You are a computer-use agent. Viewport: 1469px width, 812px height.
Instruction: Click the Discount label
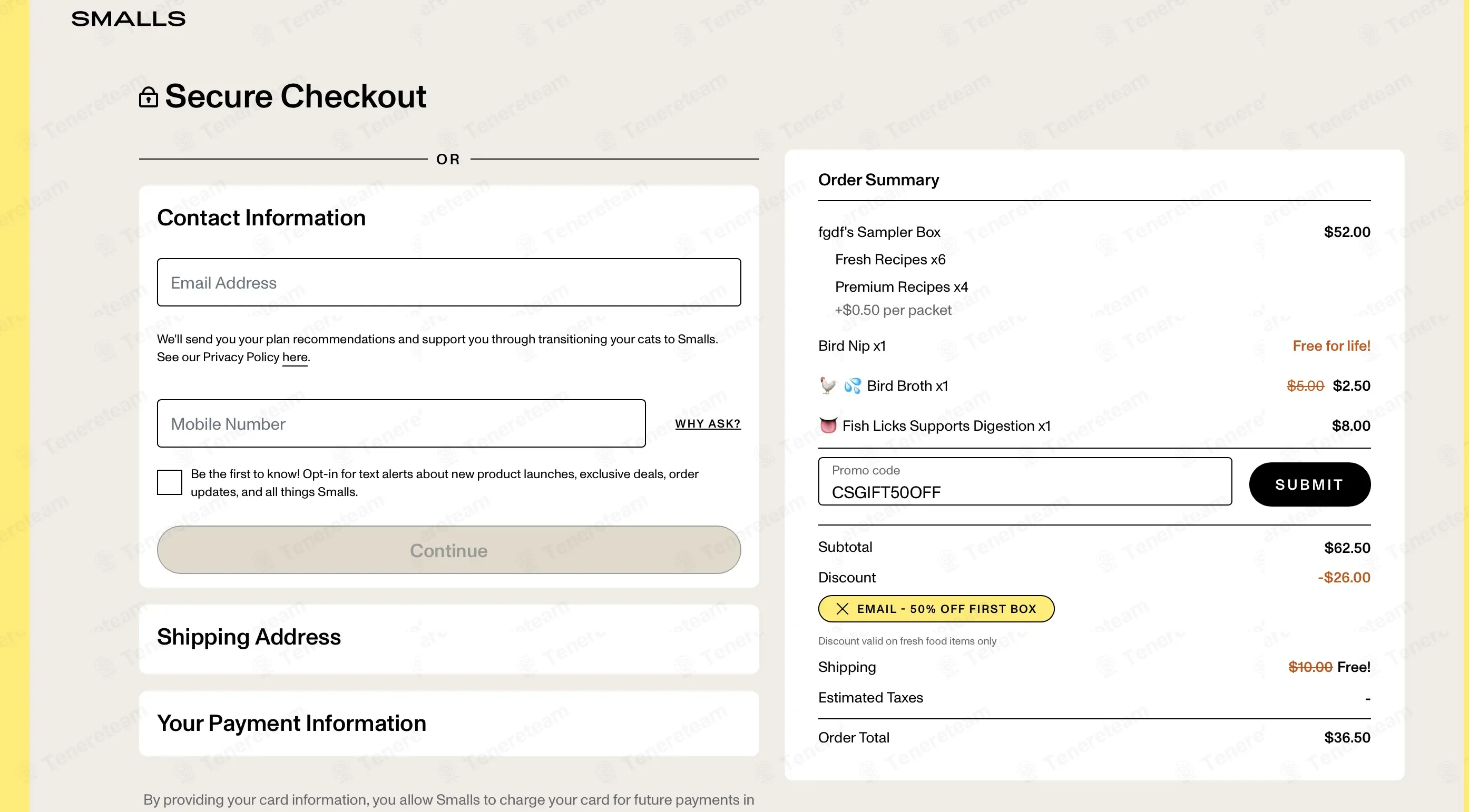click(847, 577)
